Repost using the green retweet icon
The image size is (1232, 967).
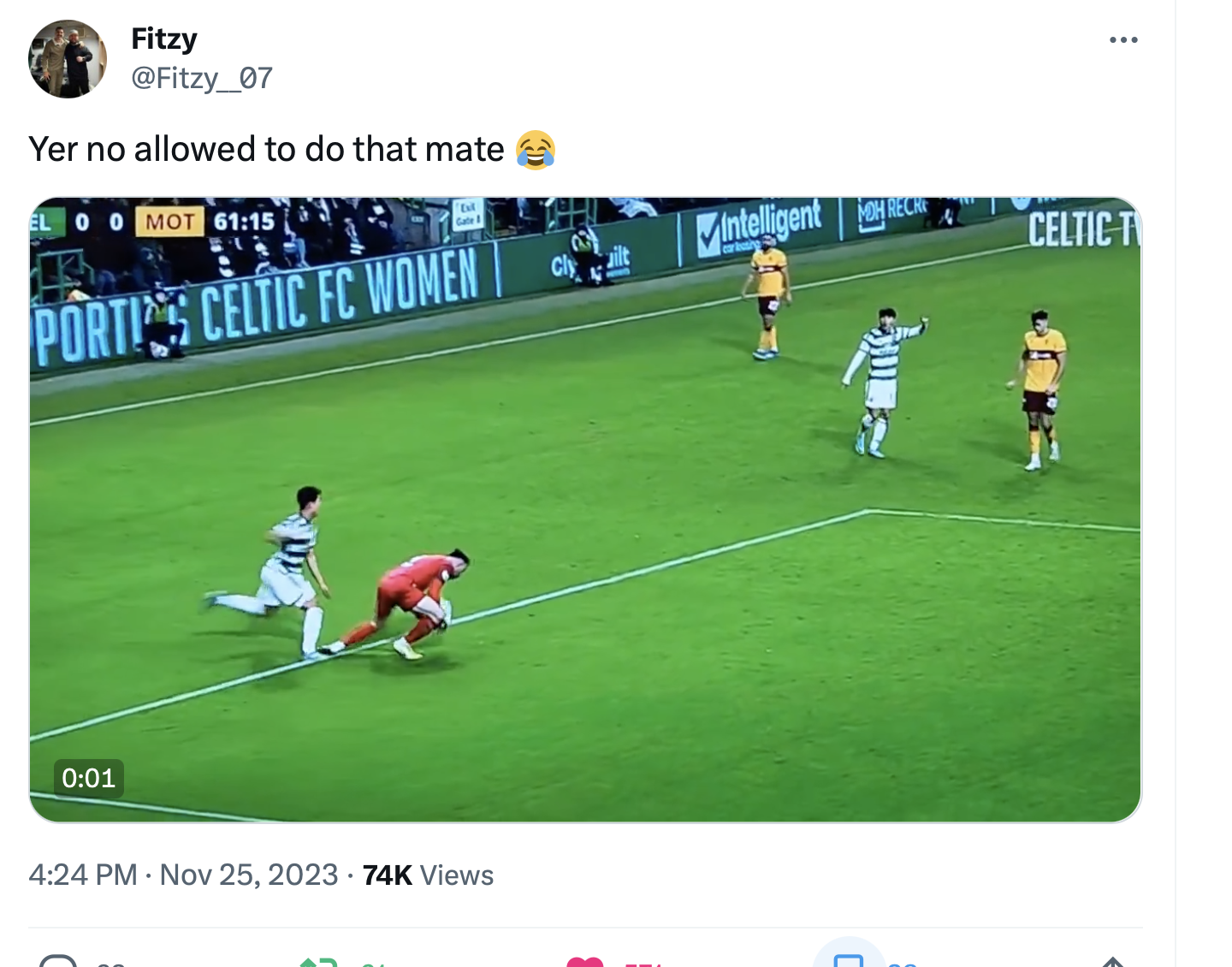[x=317, y=962]
